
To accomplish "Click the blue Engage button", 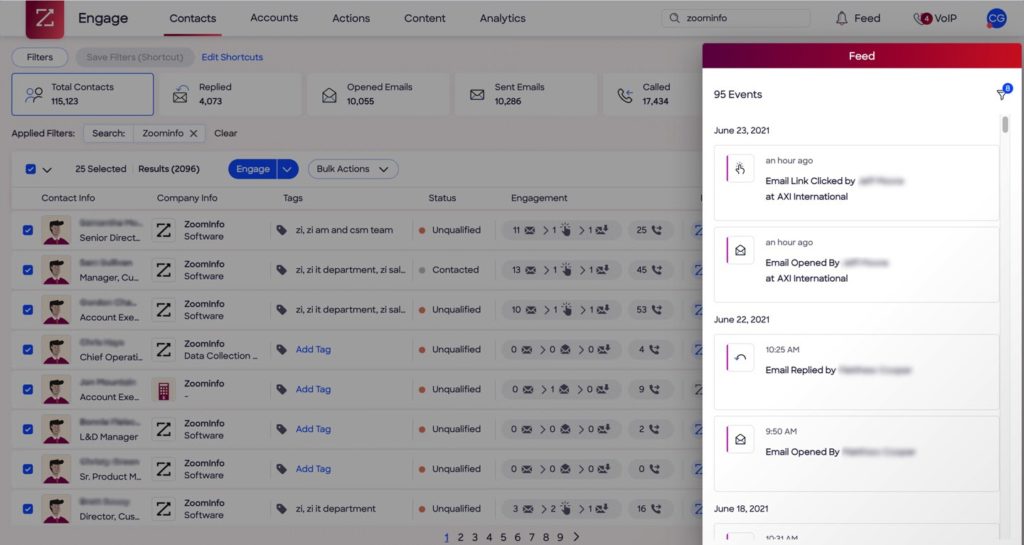I will pyautogui.click(x=253, y=169).
